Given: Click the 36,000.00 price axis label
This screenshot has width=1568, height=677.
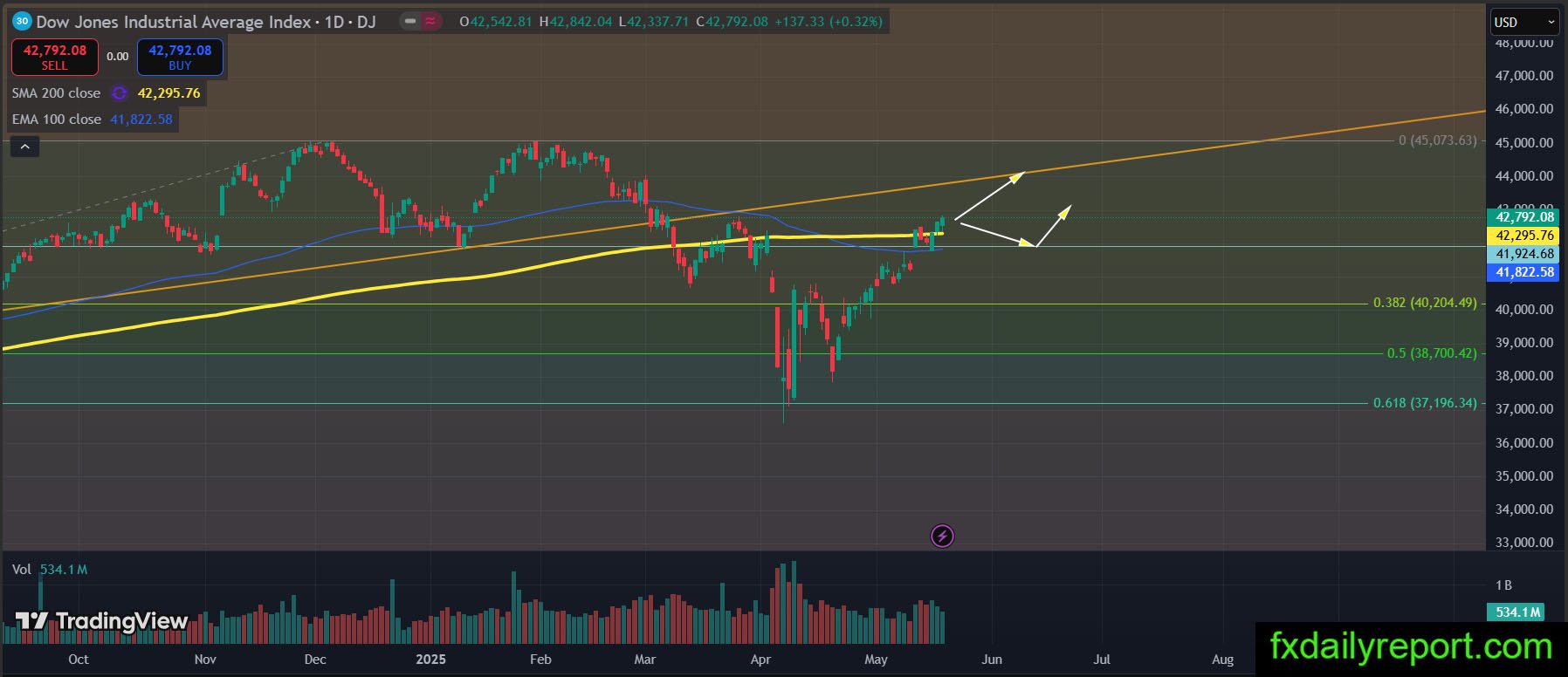Looking at the screenshot, I should click(x=1524, y=443).
